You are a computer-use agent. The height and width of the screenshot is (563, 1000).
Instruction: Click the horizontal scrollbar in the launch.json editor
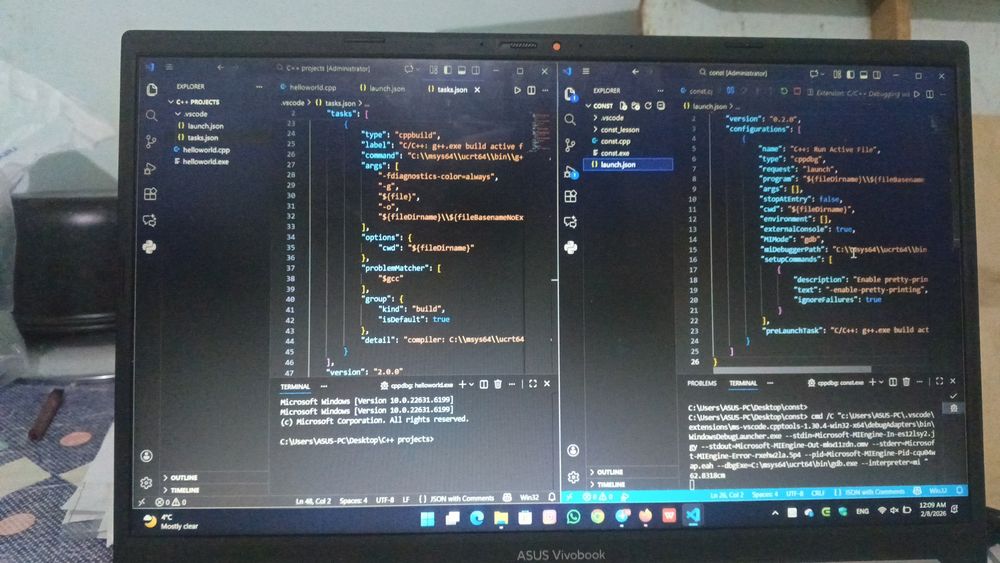point(792,369)
